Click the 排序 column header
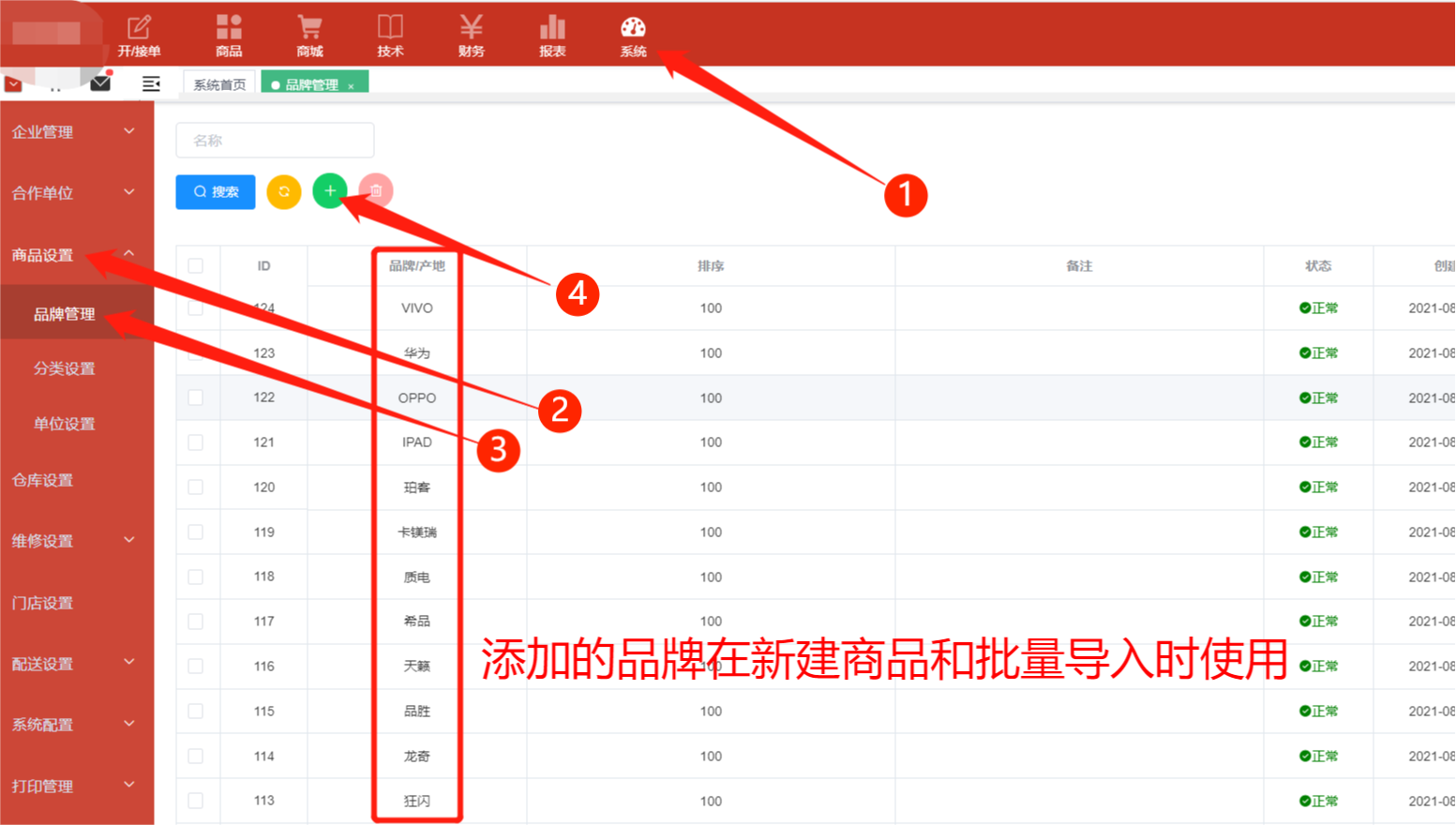1456x825 pixels. pyautogui.click(x=711, y=266)
